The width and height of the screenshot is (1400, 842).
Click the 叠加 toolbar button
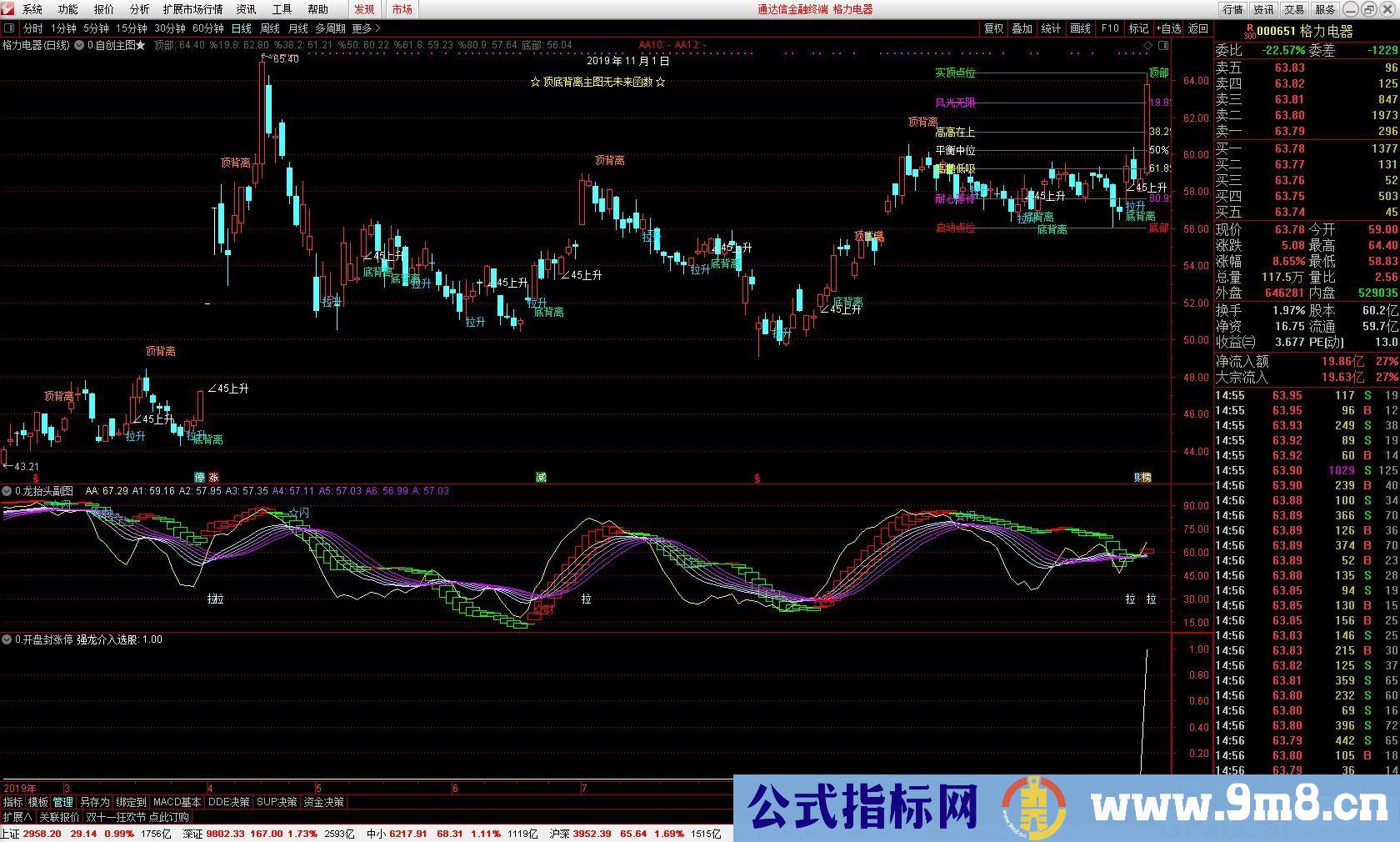click(1022, 28)
